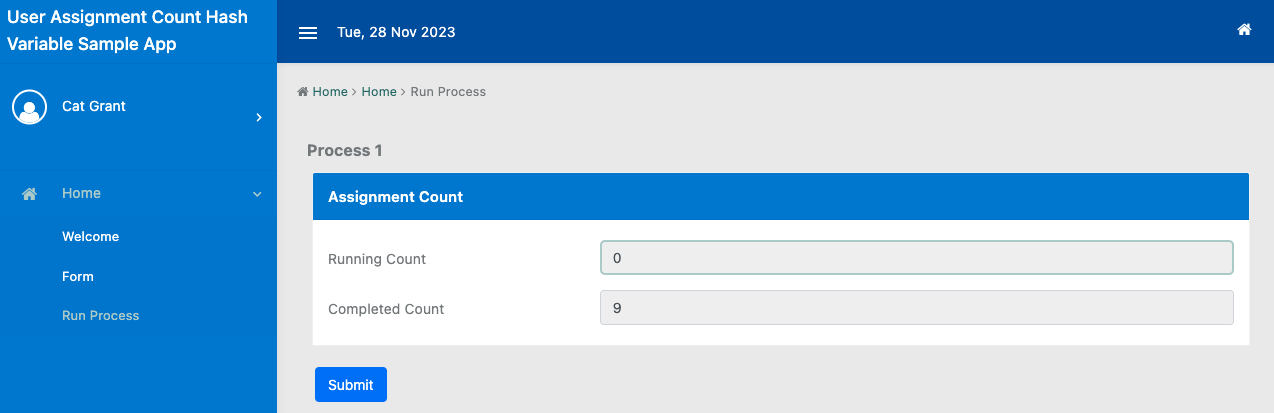Click the Run Process breadcrumb text
1274x413 pixels.
[448, 91]
